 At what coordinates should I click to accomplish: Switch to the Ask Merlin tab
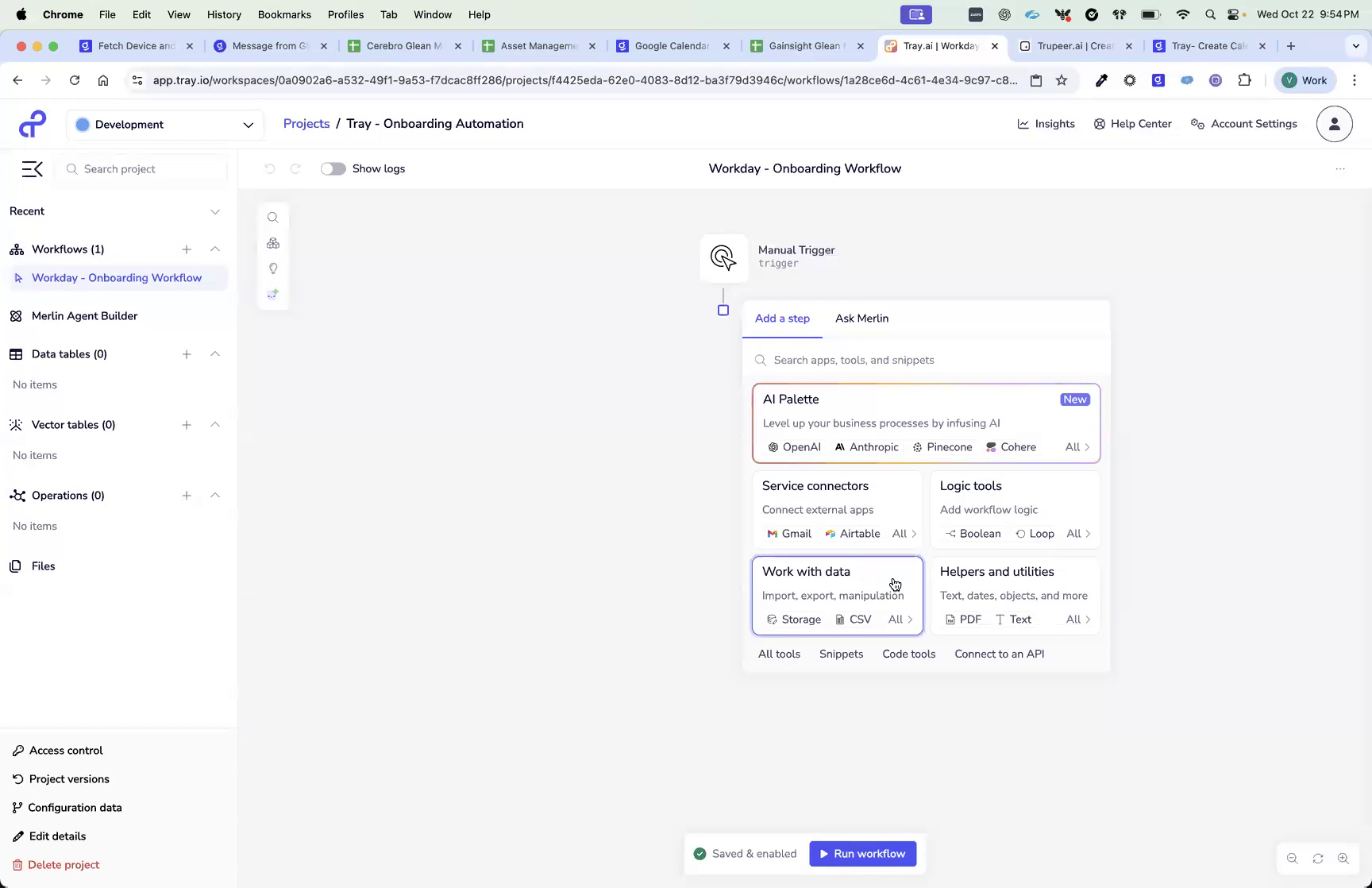coord(861,319)
